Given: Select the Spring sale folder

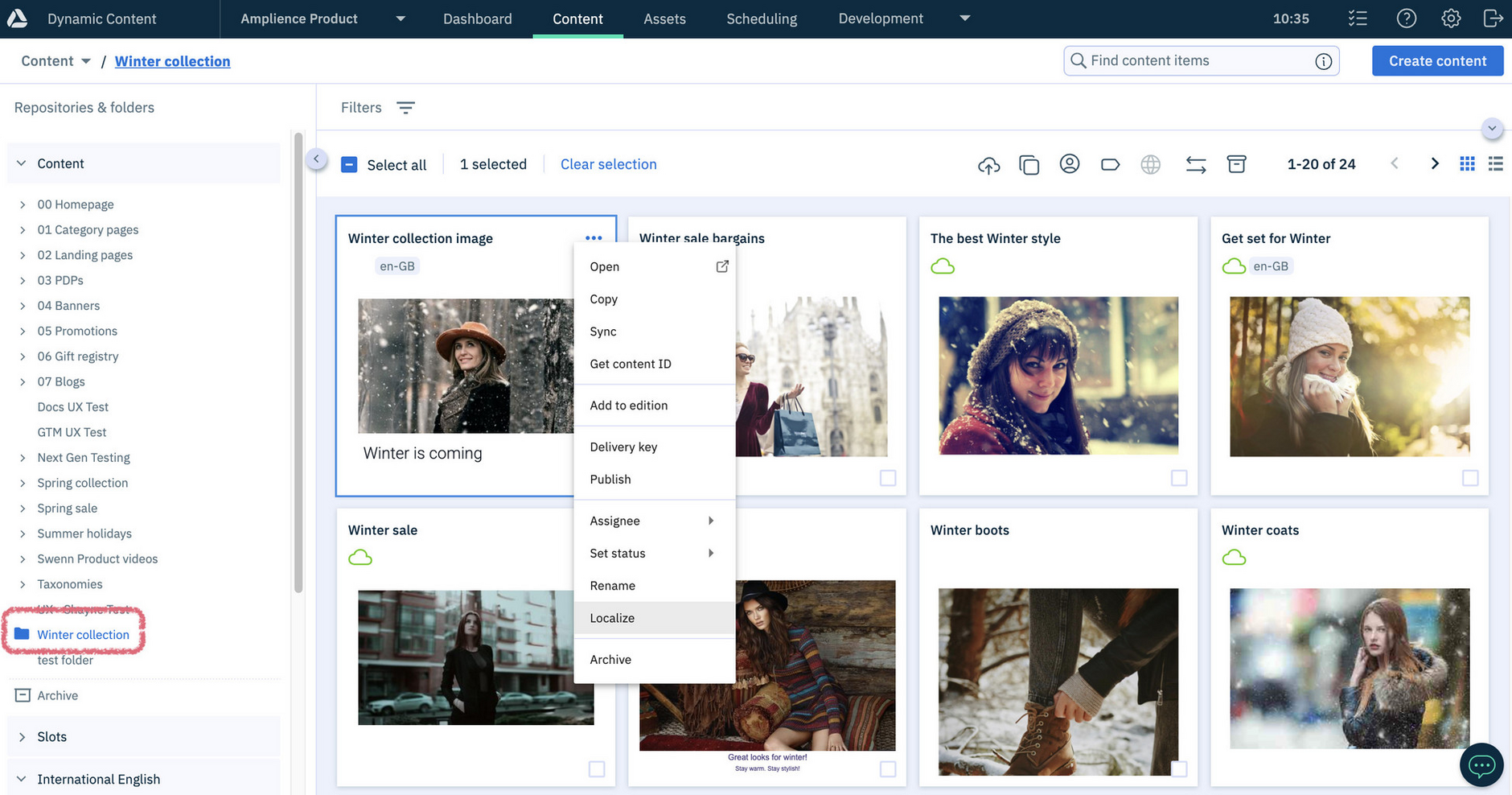Looking at the screenshot, I should point(67,509).
